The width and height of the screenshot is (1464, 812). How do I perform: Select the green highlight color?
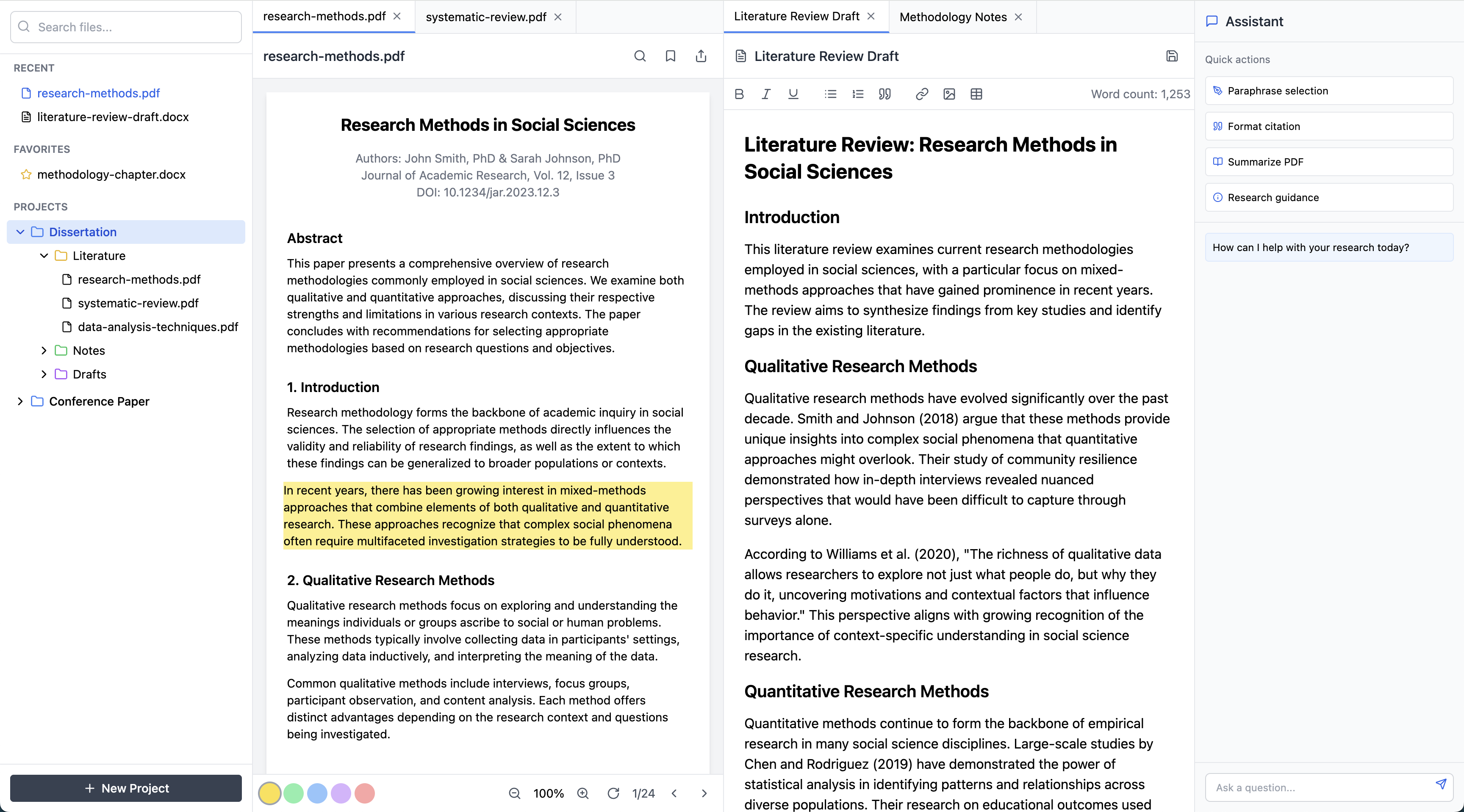[x=293, y=793]
